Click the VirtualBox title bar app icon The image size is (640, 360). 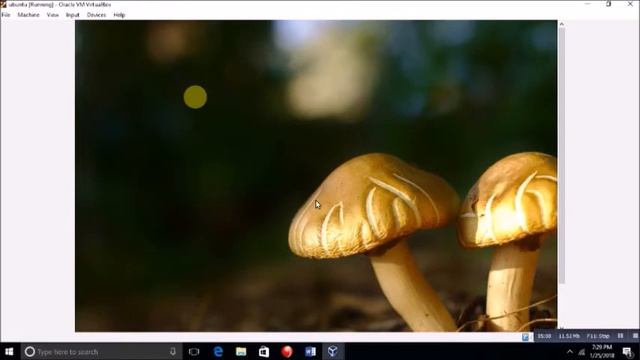tap(4, 4)
